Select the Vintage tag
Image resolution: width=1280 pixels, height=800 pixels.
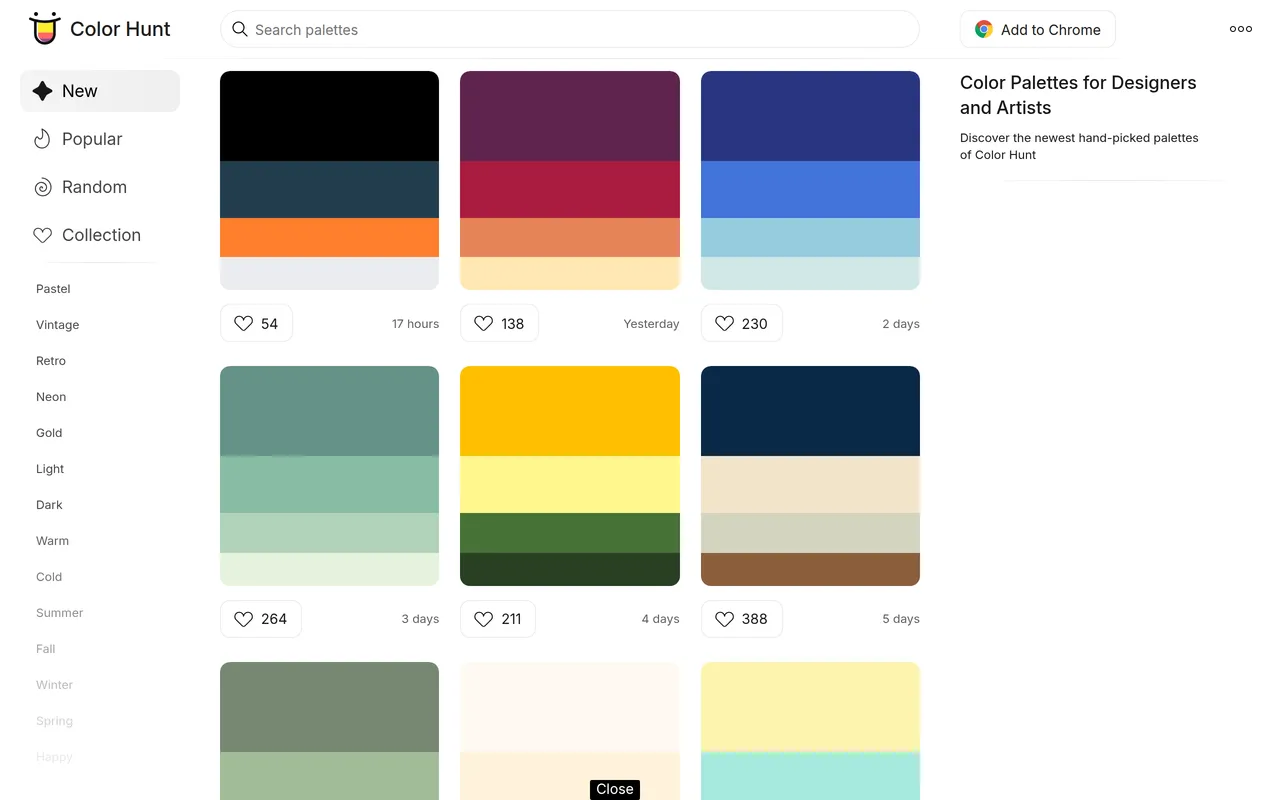point(57,325)
